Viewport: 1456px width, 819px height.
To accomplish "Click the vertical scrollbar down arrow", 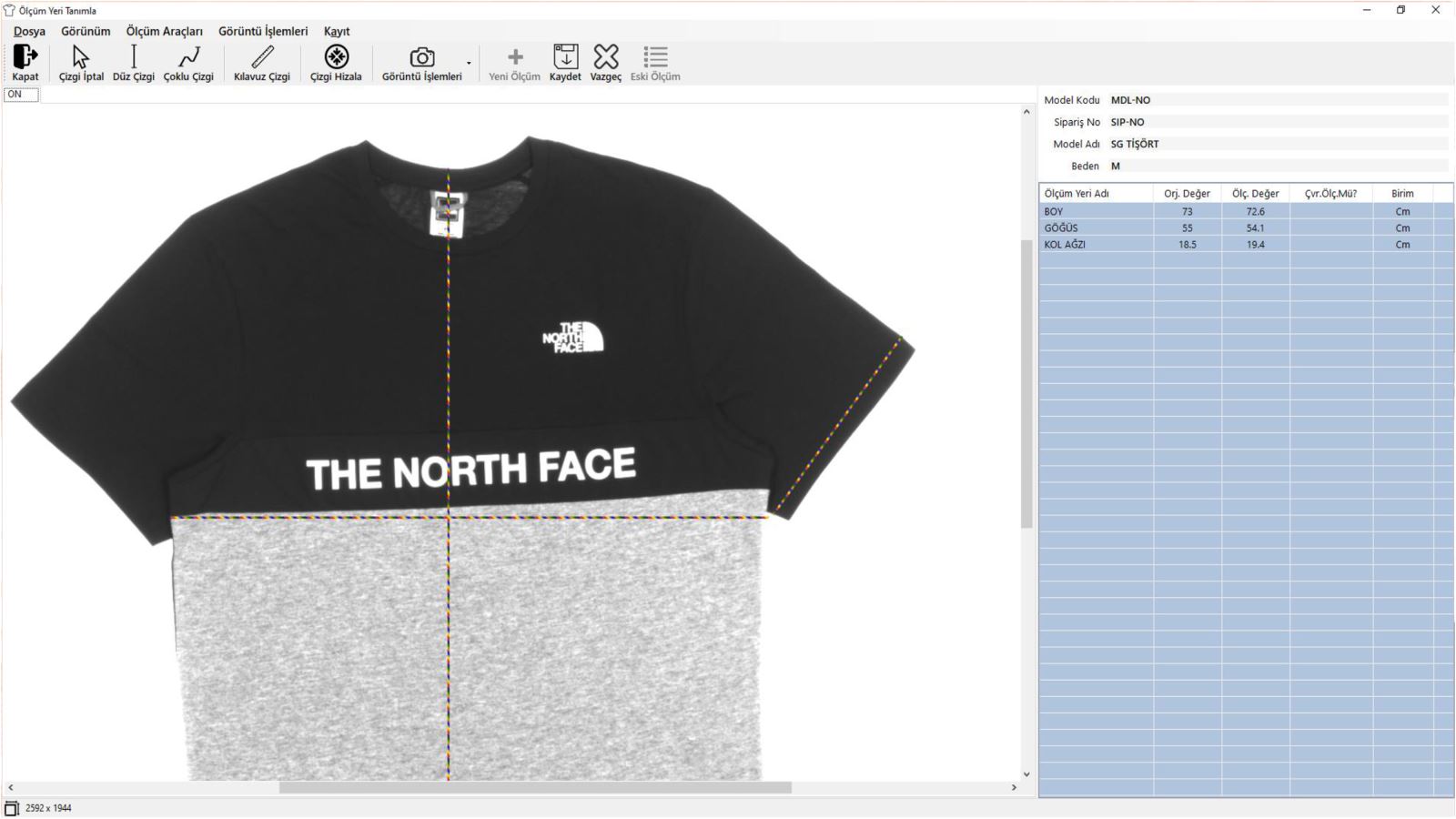I will (x=1026, y=774).
